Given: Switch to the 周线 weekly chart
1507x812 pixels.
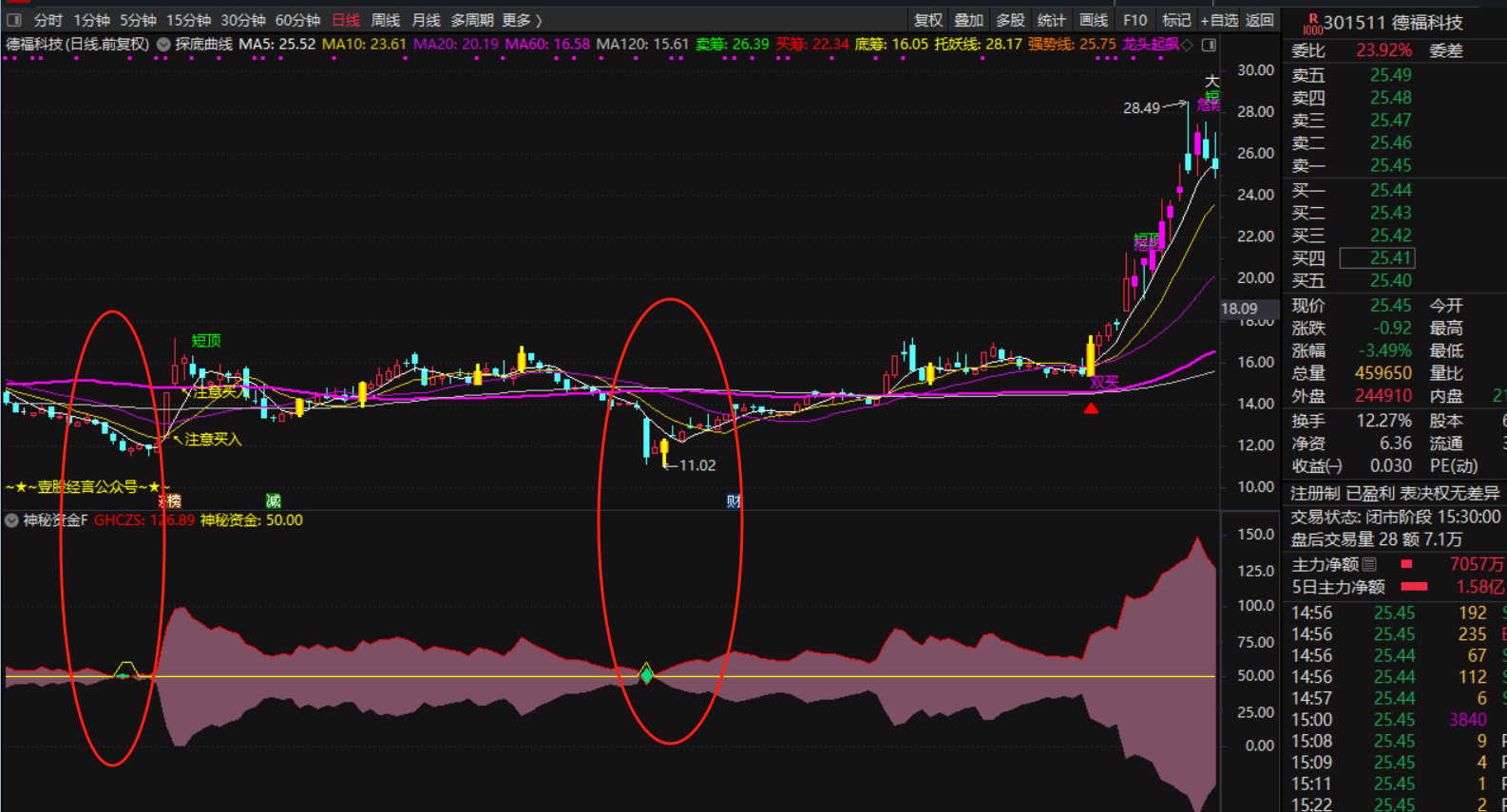Looking at the screenshot, I should coord(385,20).
